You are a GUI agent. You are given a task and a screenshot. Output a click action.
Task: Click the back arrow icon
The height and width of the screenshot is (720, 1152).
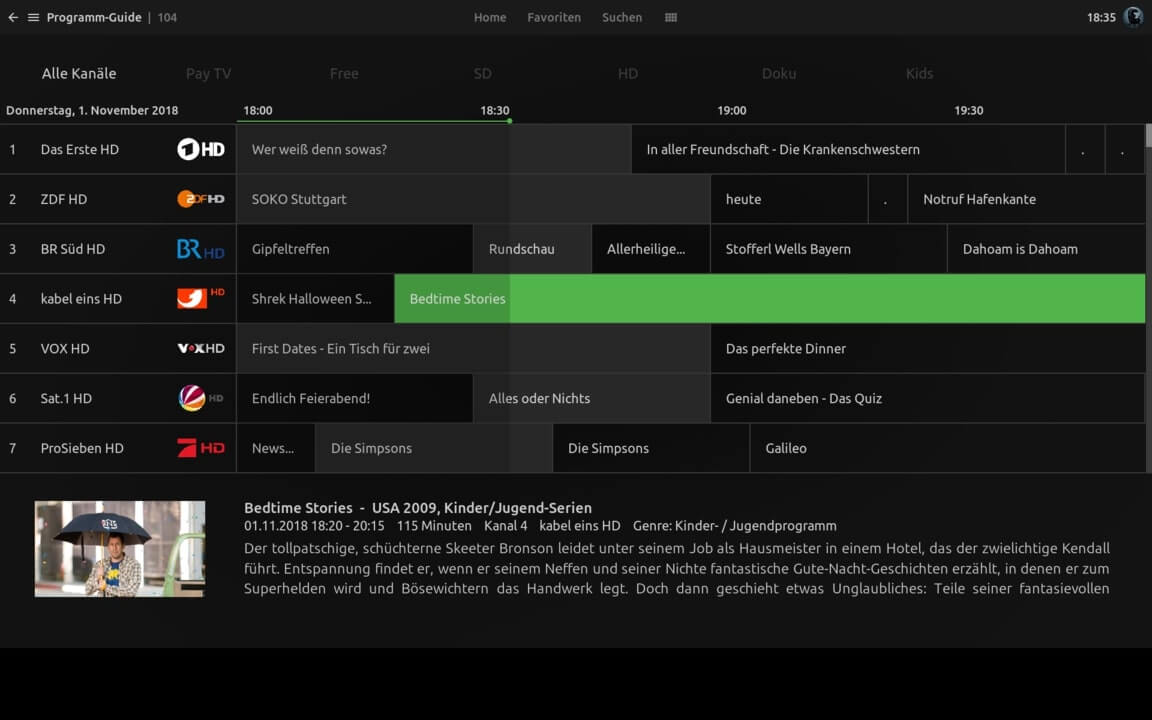[13, 17]
